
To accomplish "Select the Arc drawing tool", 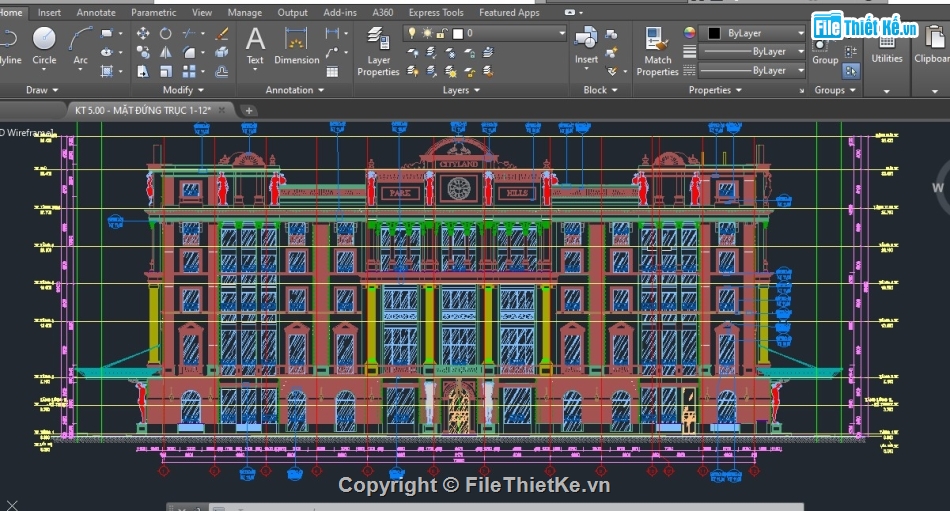I will pyautogui.click(x=80, y=46).
